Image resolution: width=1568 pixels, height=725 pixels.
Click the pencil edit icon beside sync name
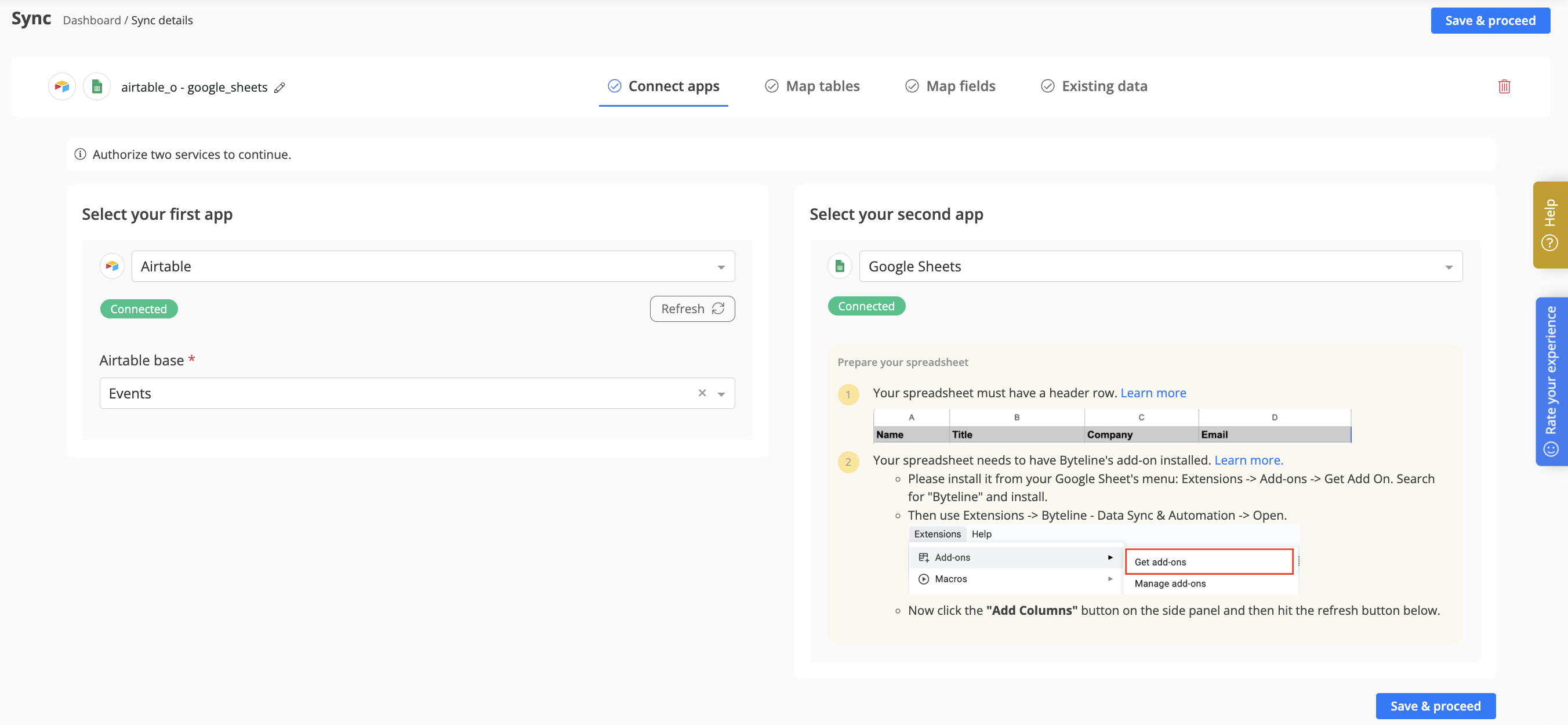(x=280, y=88)
